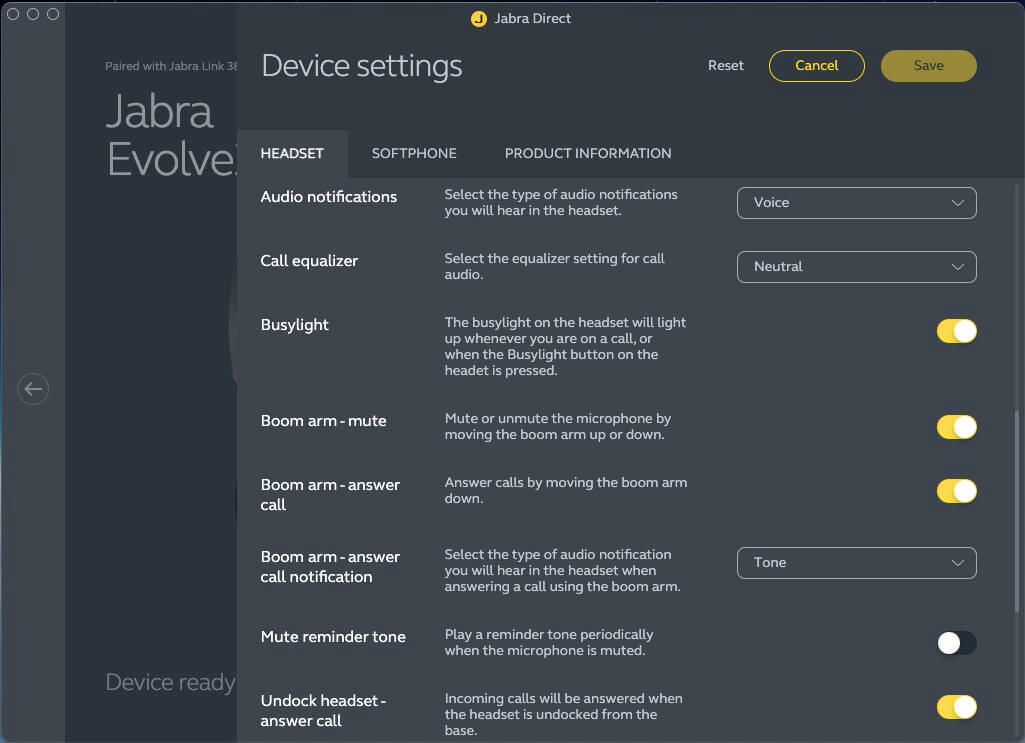Click the back arrow icon

[33, 388]
